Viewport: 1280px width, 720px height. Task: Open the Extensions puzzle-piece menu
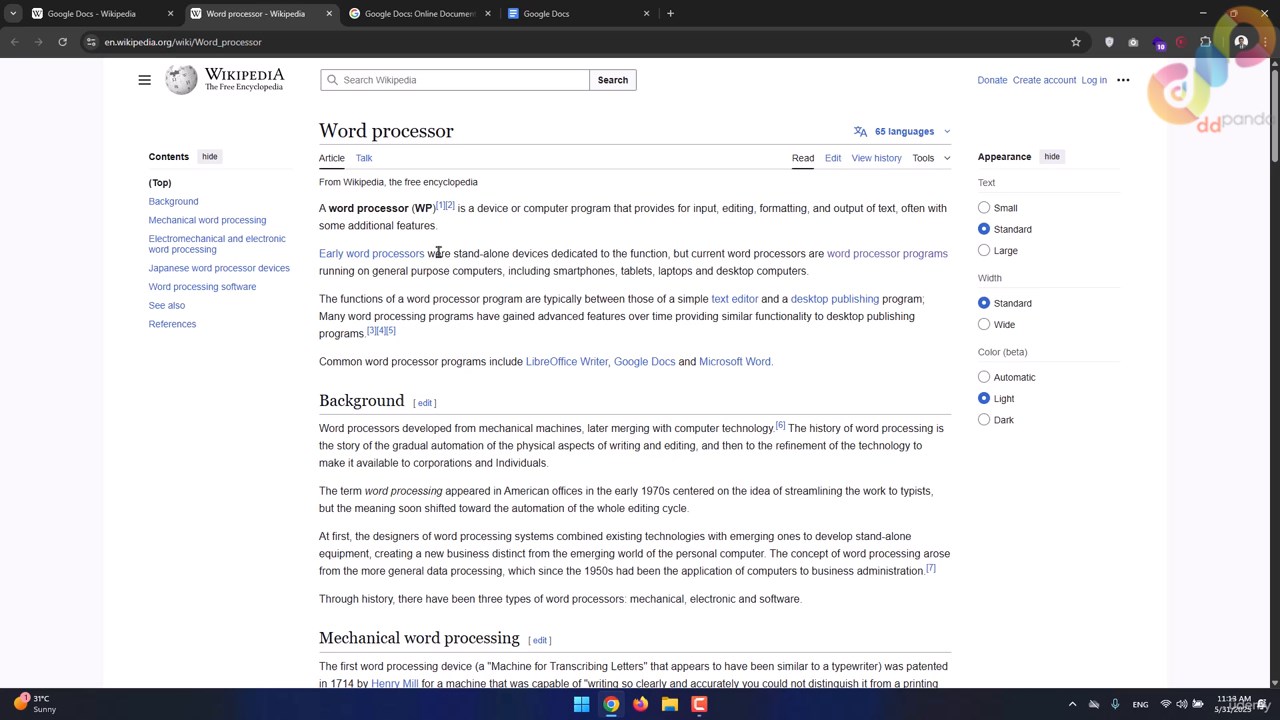tap(1205, 42)
